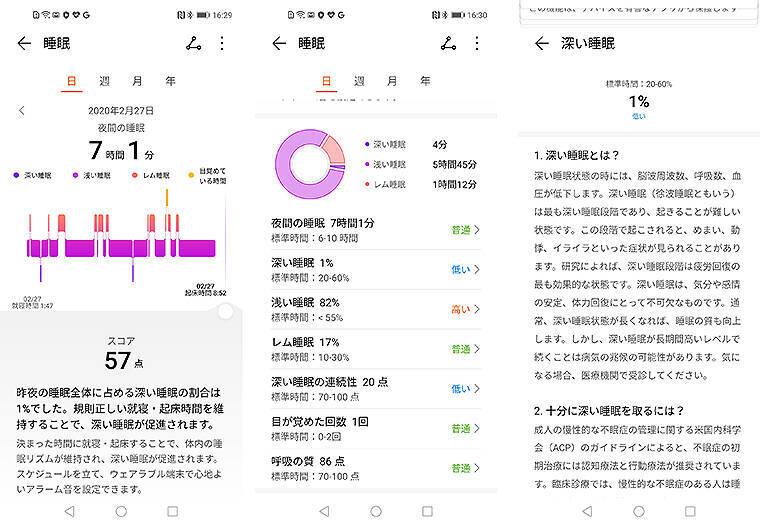Tap Android home button on middle screen
Viewport: 760px width, 525px height.
[376, 511]
